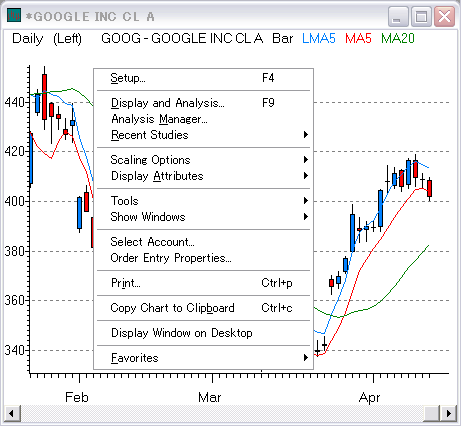Image resolution: width=461 pixels, height=426 pixels.
Task: Click the chart app icon in title bar
Action: pos(14,15)
